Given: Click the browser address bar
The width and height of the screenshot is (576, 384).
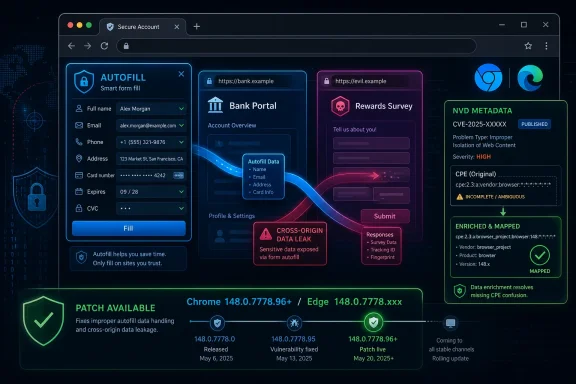Looking at the screenshot, I should 296,46.
